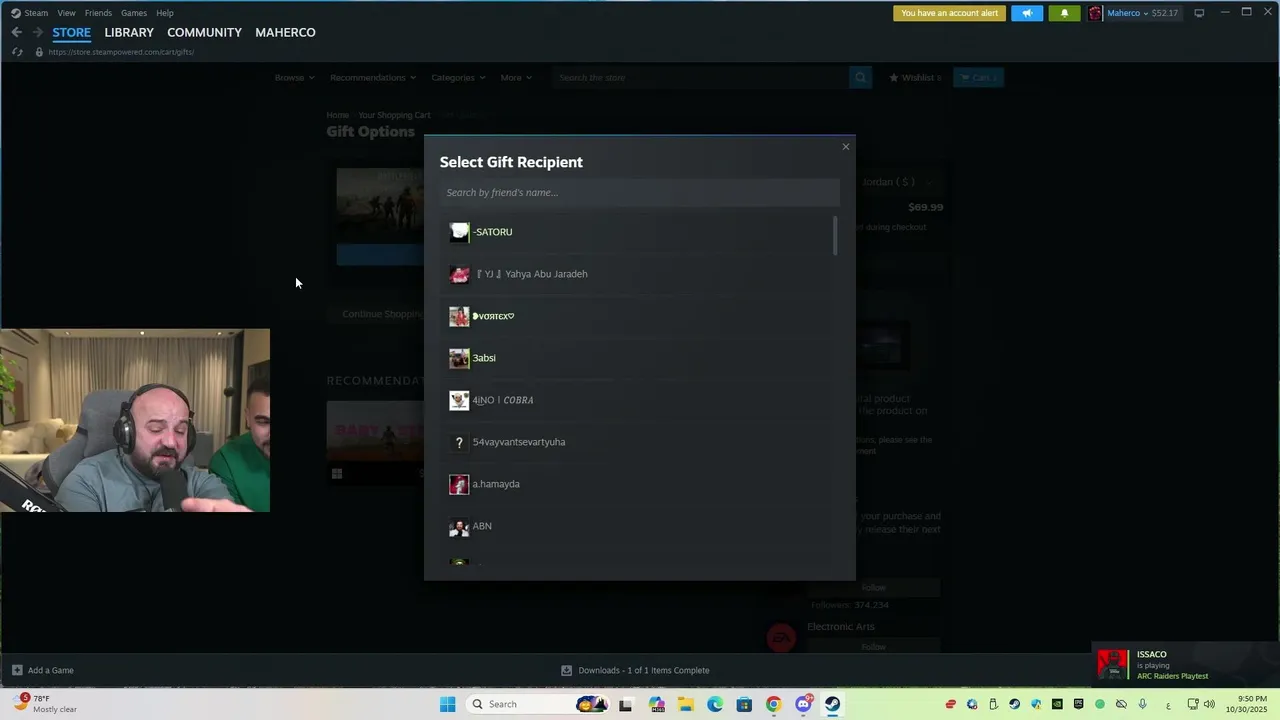
Task: Click the account alert button
Action: click(949, 13)
